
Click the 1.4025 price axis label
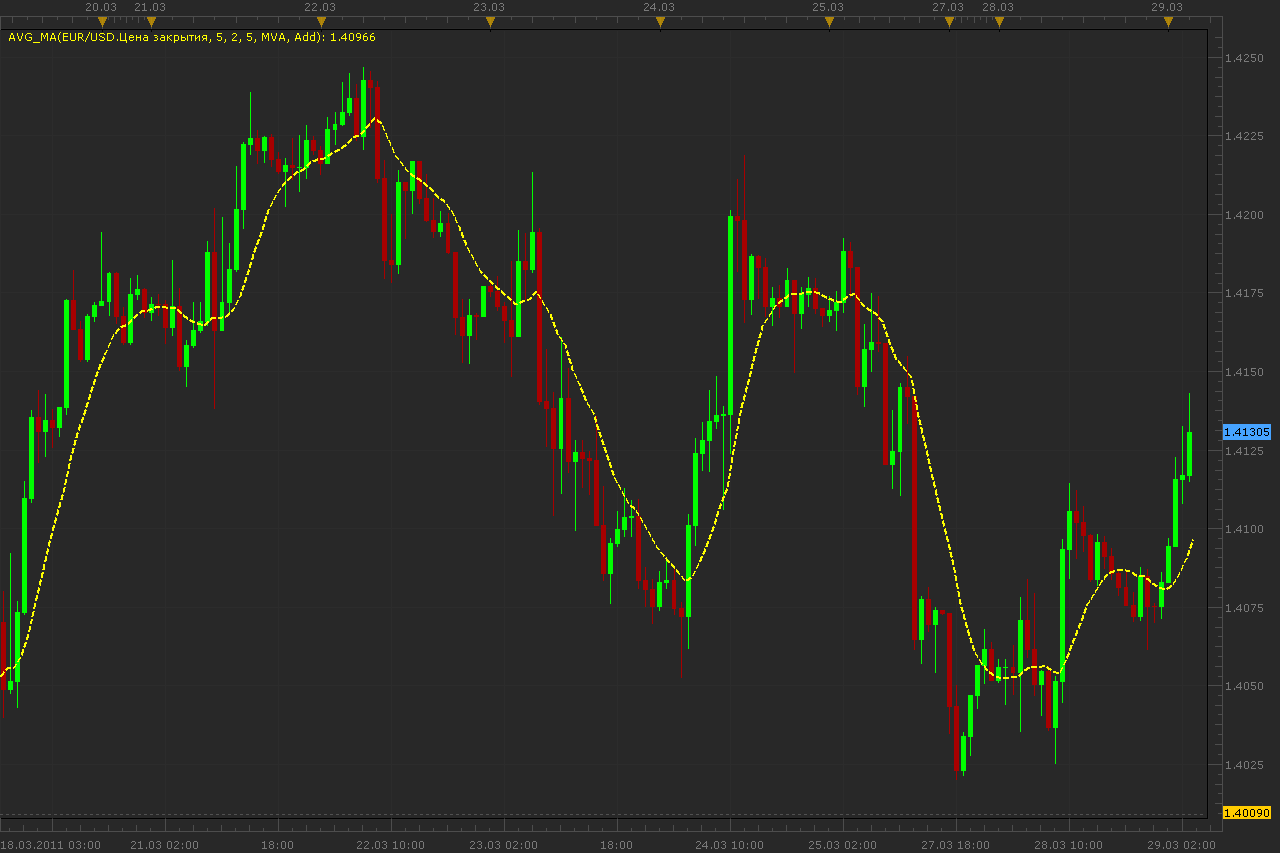coord(1244,765)
